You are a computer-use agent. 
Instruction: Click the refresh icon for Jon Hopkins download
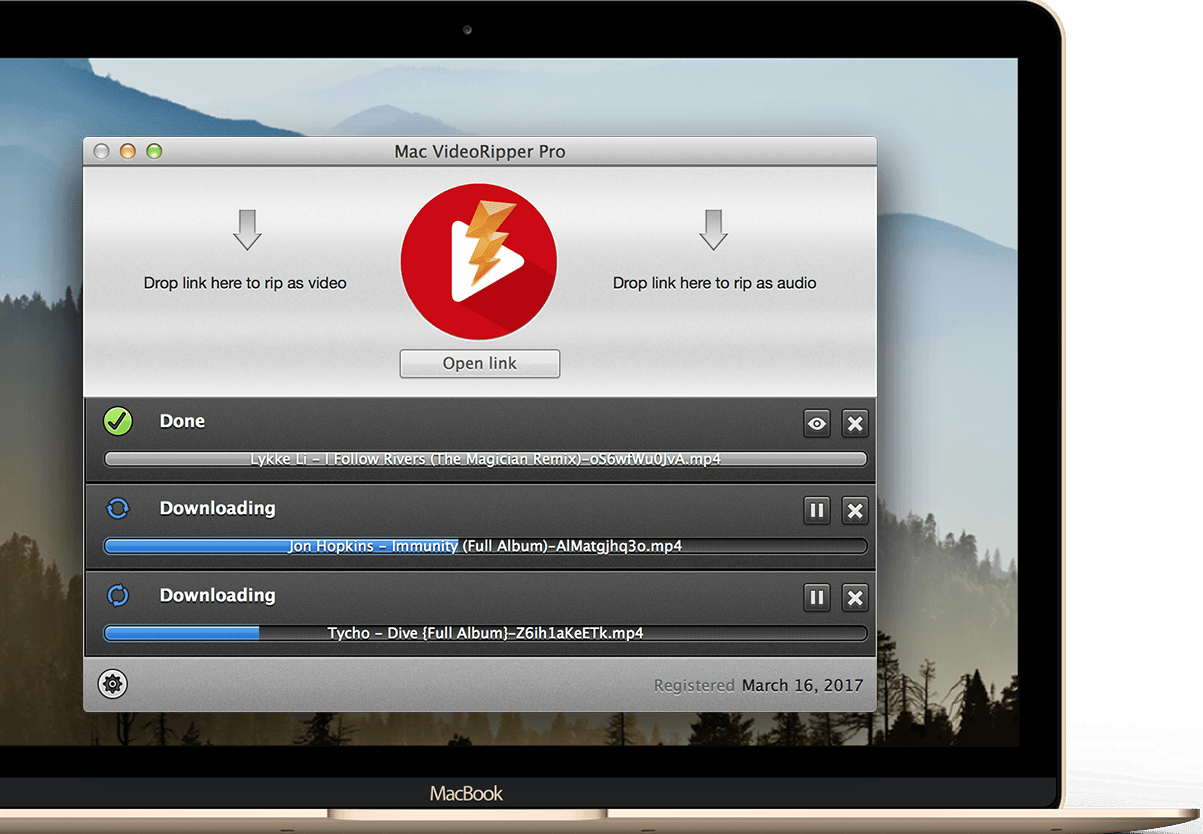(x=118, y=508)
